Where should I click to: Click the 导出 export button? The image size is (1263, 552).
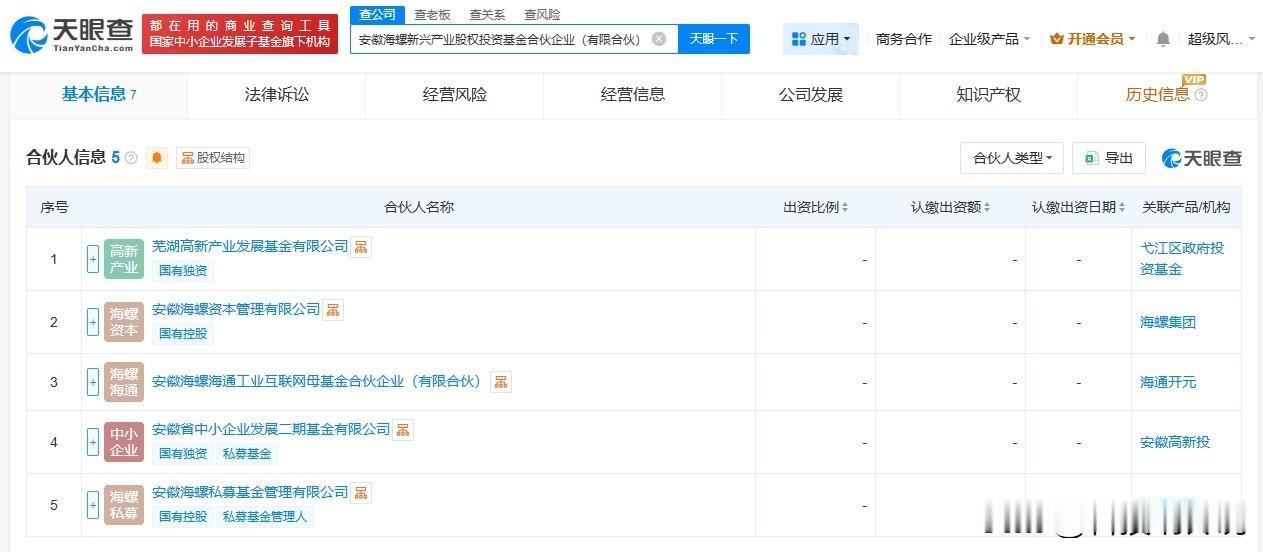(x=1109, y=158)
